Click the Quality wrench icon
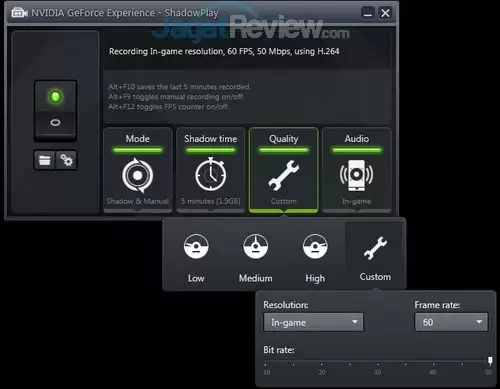 click(x=284, y=175)
